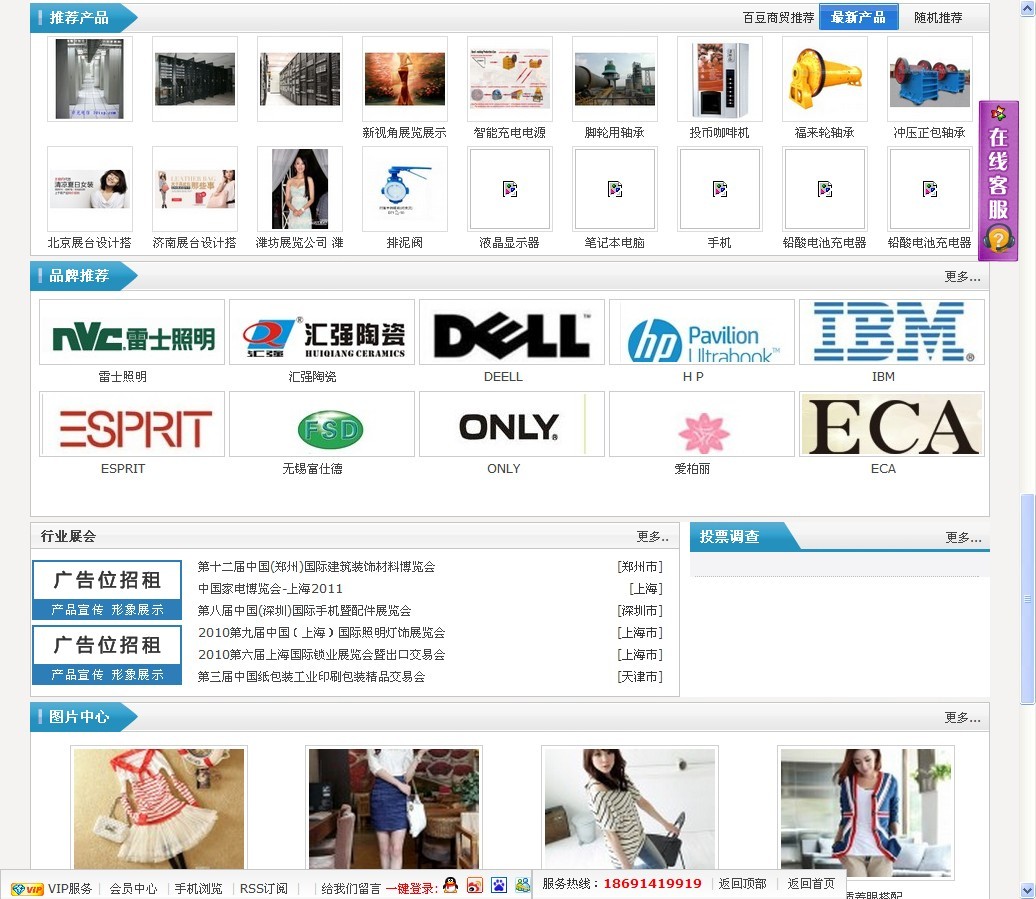1036x899 pixels.
Task: Click the RSS订阅 link
Action: (x=264, y=889)
